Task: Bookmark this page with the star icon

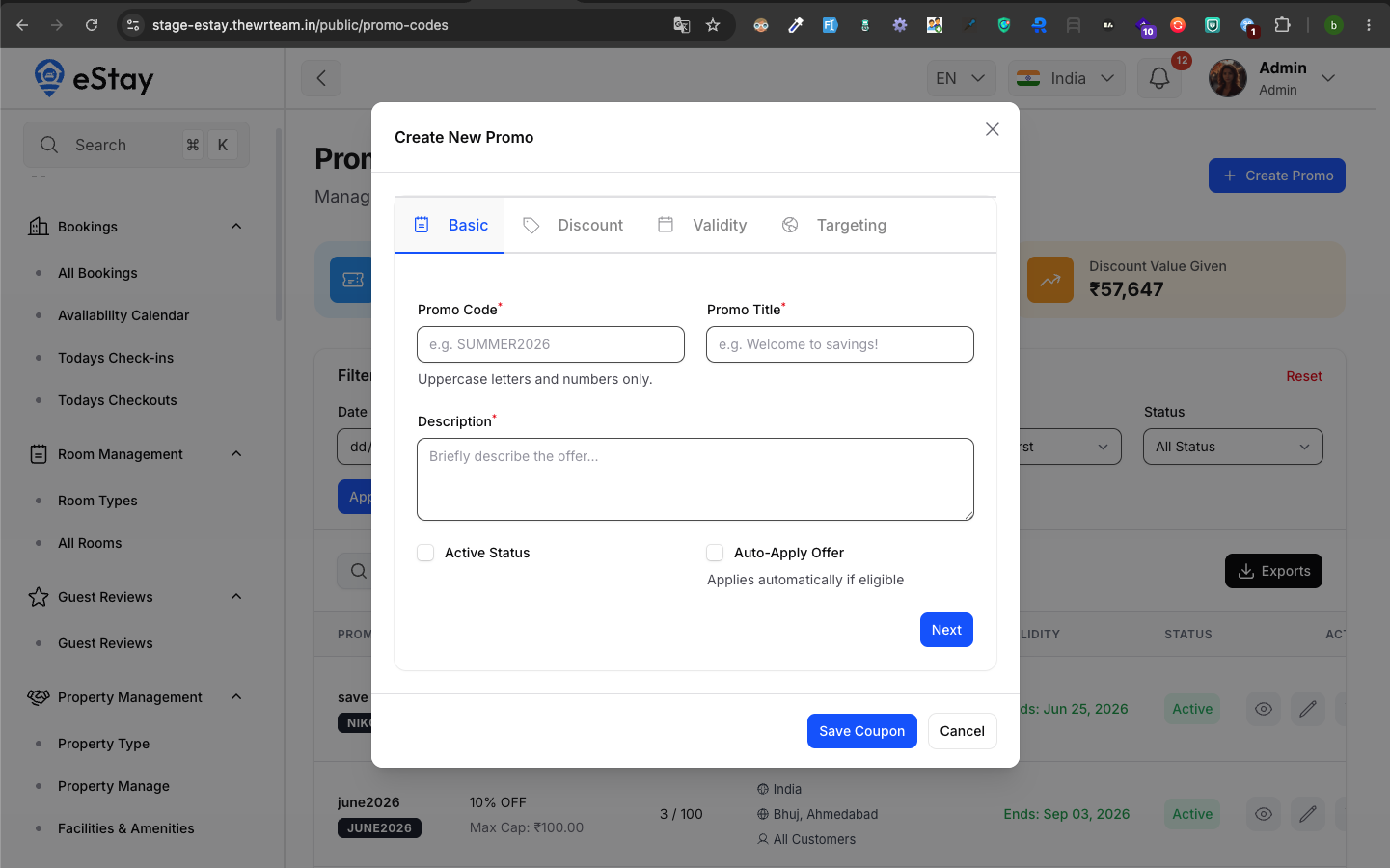Action: 713,25
